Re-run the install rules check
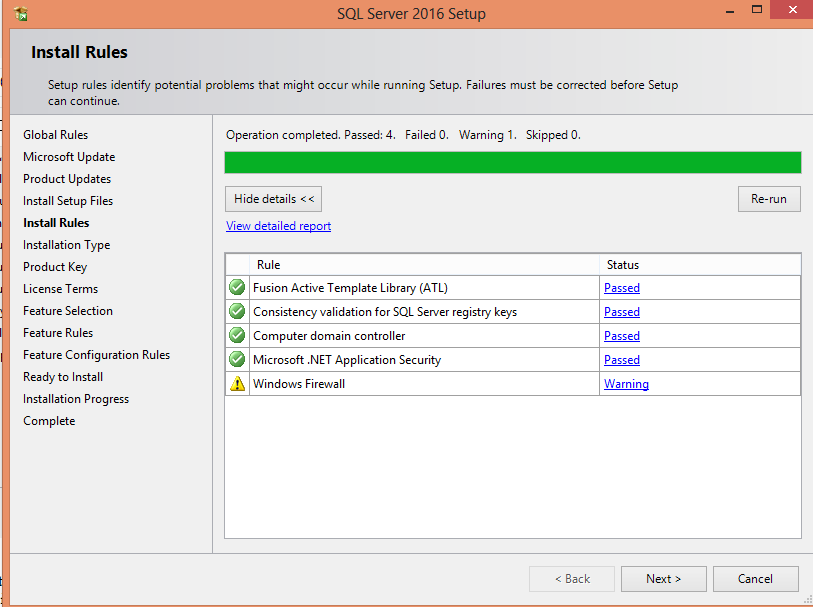The width and height of the screenshot is (813, 607). [x=769, y=199]
